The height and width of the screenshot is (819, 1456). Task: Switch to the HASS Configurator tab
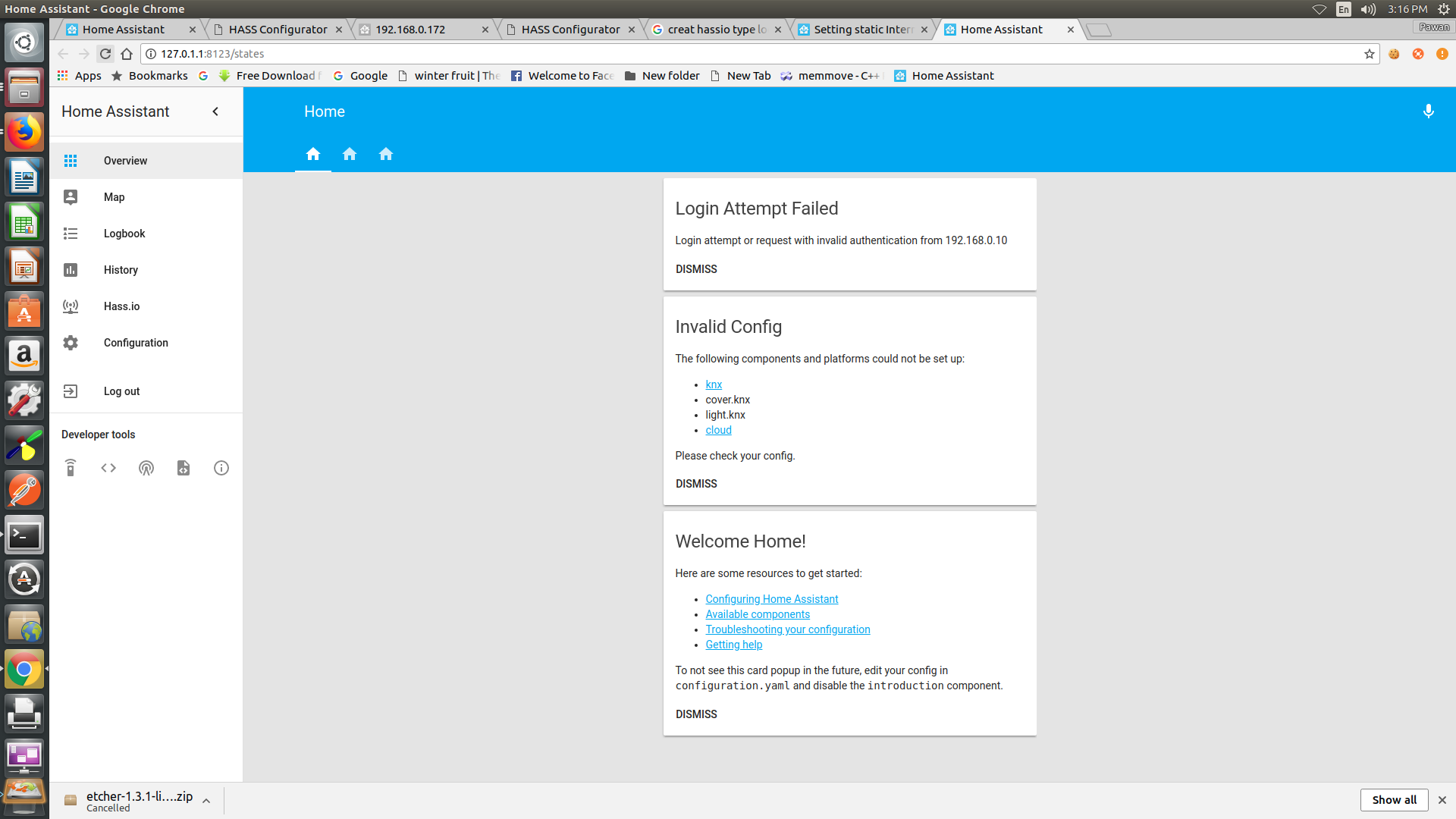275,29
